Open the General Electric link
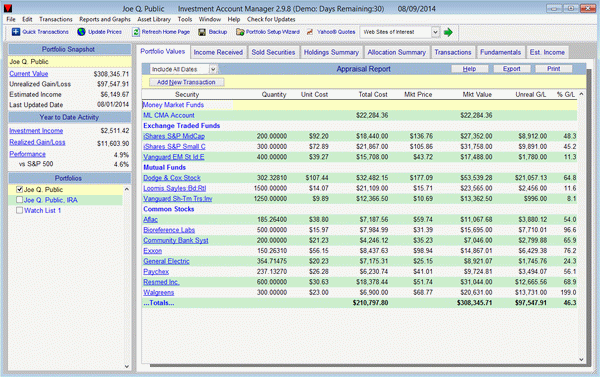This screenshot has height=377, width=600. tap(166, 261)
